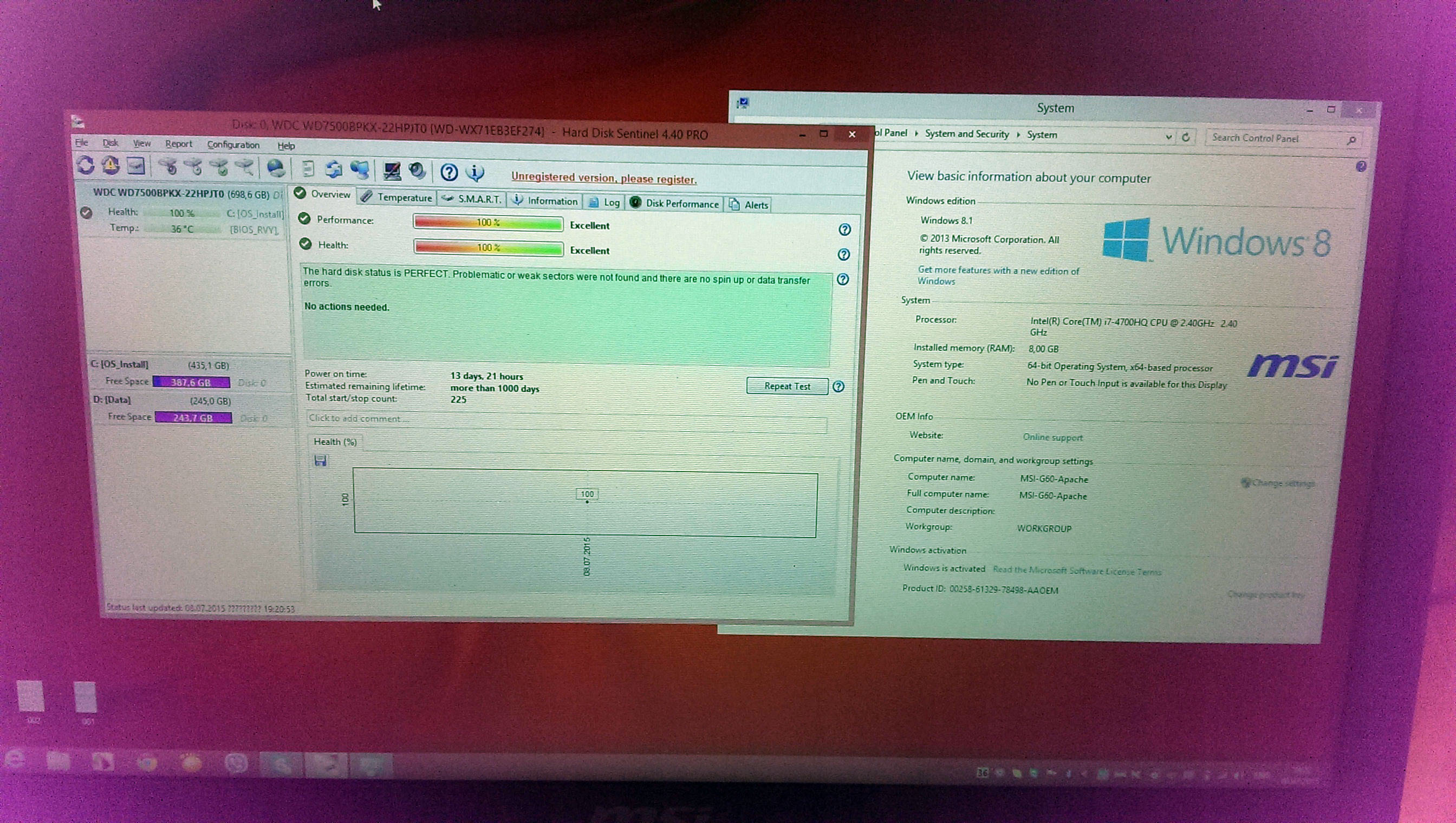This screenshot has width=1456, height=823.
Task: Expand the Control Panel address bar dropdown
Action: 1168,137
